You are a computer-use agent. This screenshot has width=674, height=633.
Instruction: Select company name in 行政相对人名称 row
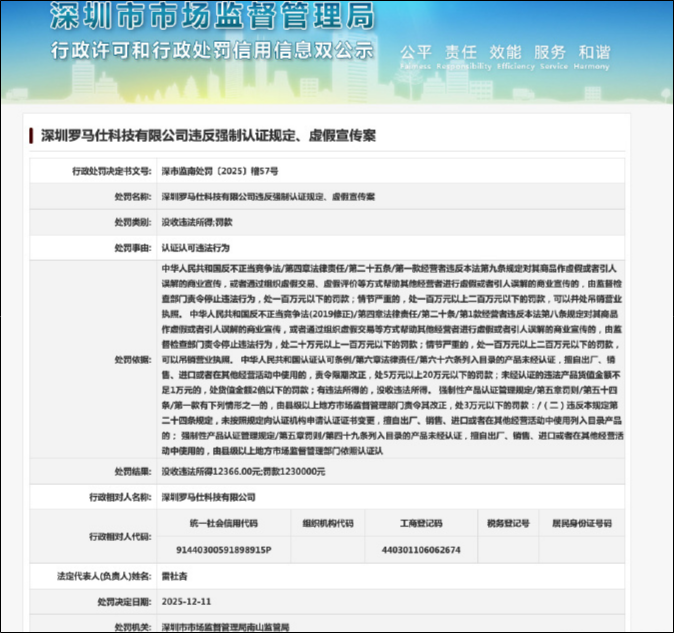click(208, 497)
